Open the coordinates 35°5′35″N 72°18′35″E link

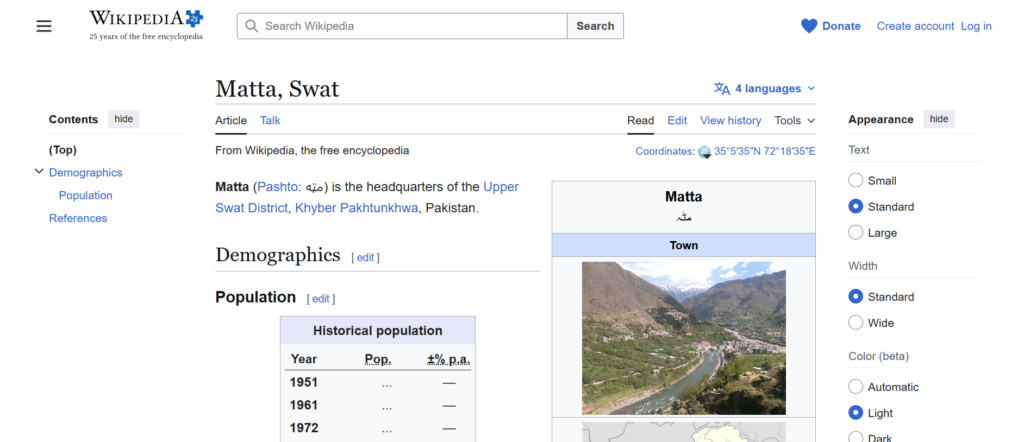pyautogui.click(x=765, y=151)
